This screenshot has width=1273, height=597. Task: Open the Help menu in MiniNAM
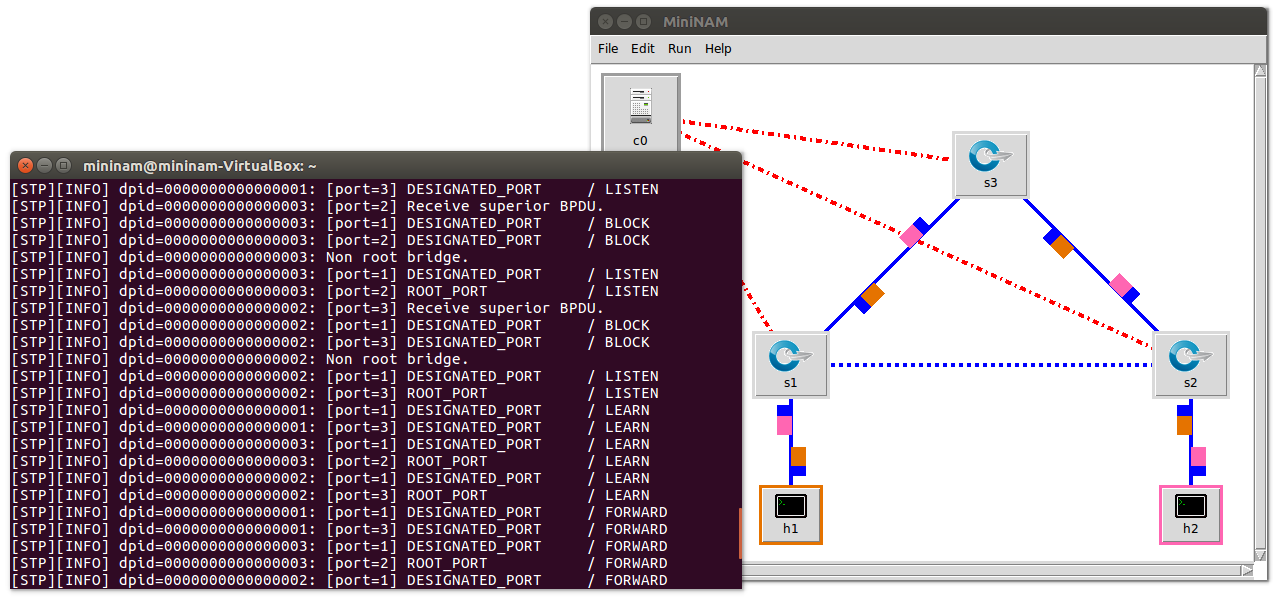[718, 49]
